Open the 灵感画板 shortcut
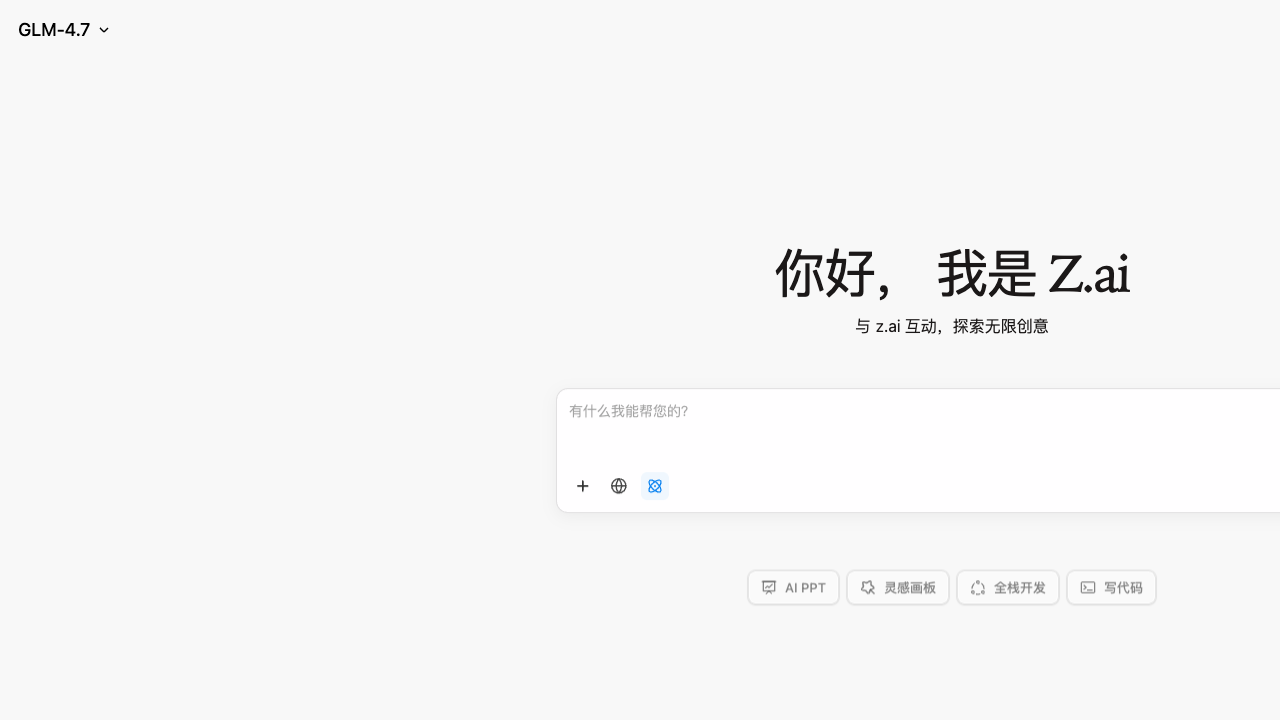Screen dimensions: 1280x720 [x=898, y=588]
